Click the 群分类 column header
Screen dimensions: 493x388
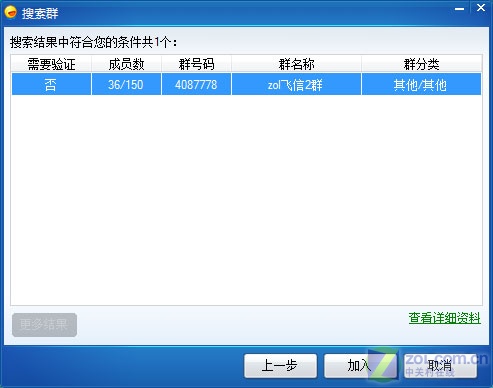click(421, 64)
